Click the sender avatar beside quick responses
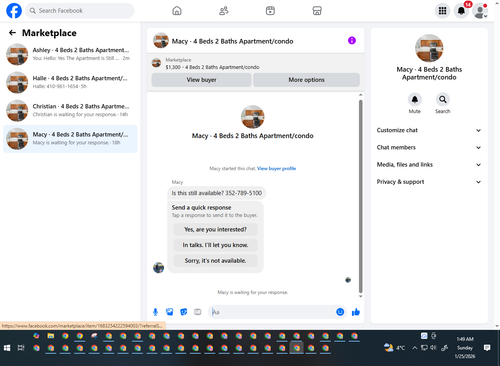The image size is (500, 366). pos(158,267)
